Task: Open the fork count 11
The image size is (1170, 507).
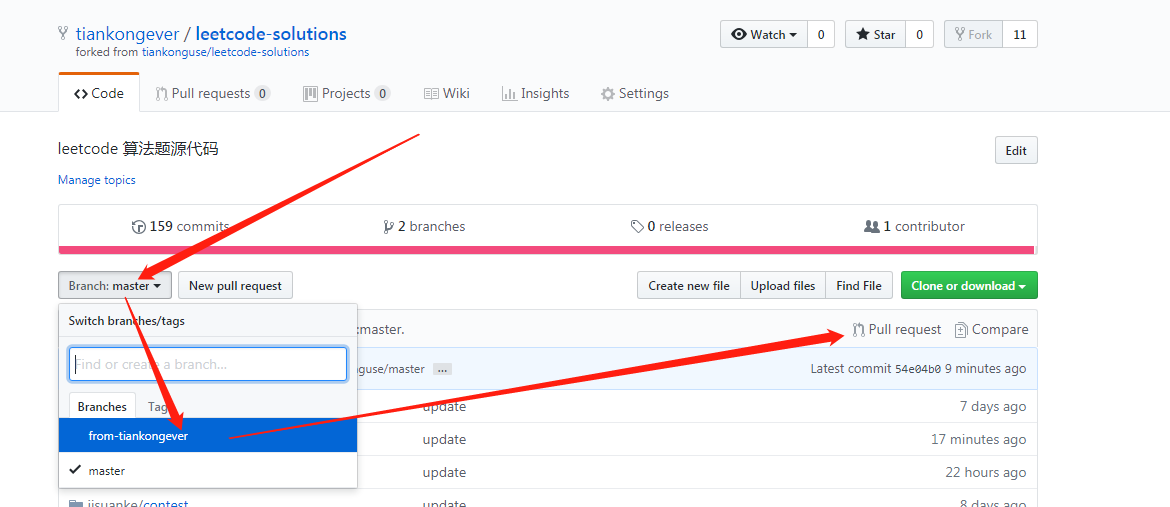Action: tap(1020, 34)
